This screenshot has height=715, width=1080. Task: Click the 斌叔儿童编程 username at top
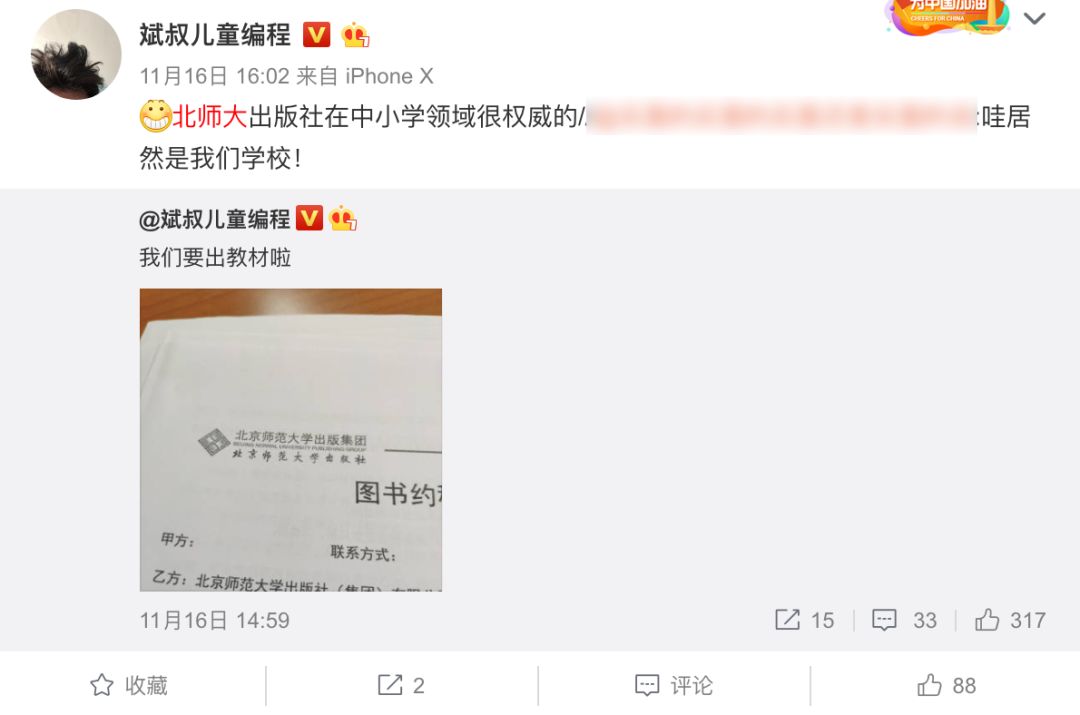215,34
